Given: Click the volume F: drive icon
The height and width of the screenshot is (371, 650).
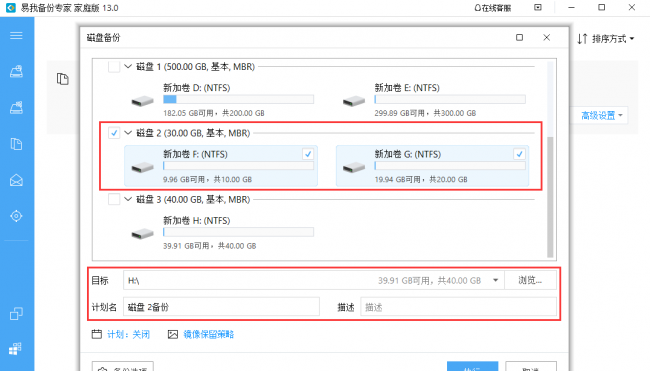Looking at the screenshot, I should (x=143, y=167).
